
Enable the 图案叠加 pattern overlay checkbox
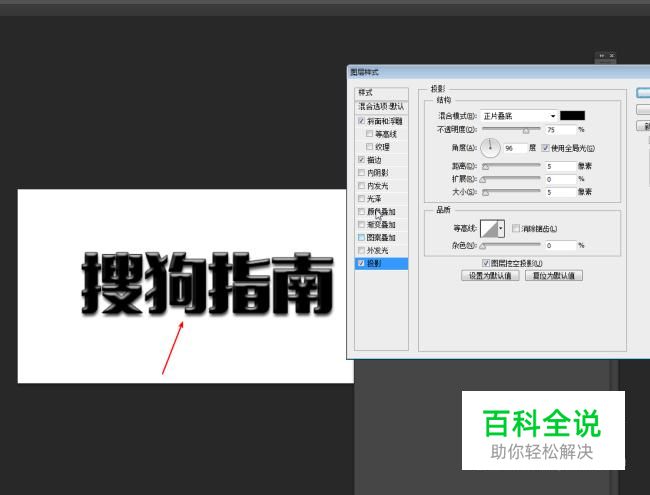[361, 238]
